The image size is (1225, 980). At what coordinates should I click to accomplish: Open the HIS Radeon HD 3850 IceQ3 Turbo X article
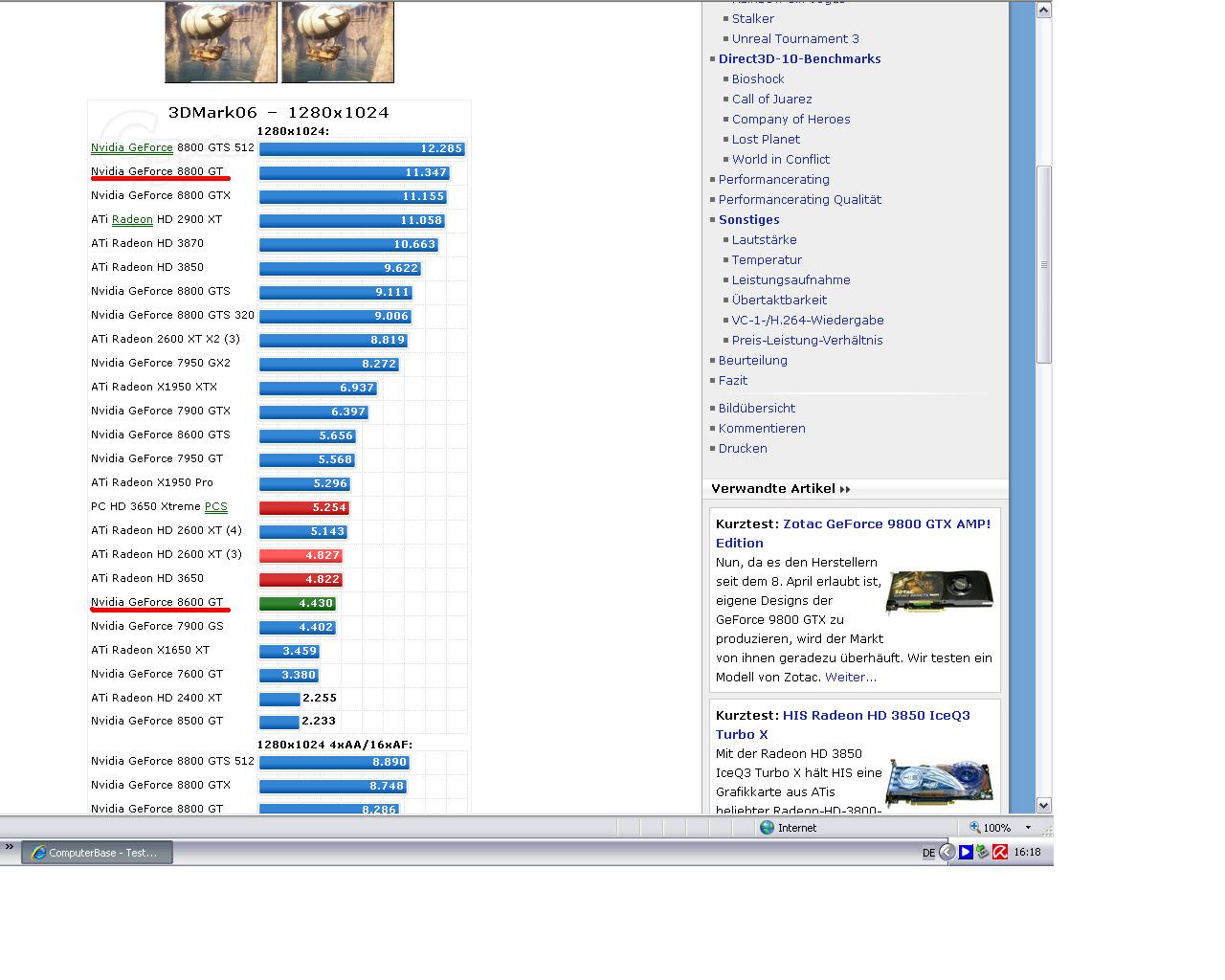pyautogui.click(x=843, y=724)
